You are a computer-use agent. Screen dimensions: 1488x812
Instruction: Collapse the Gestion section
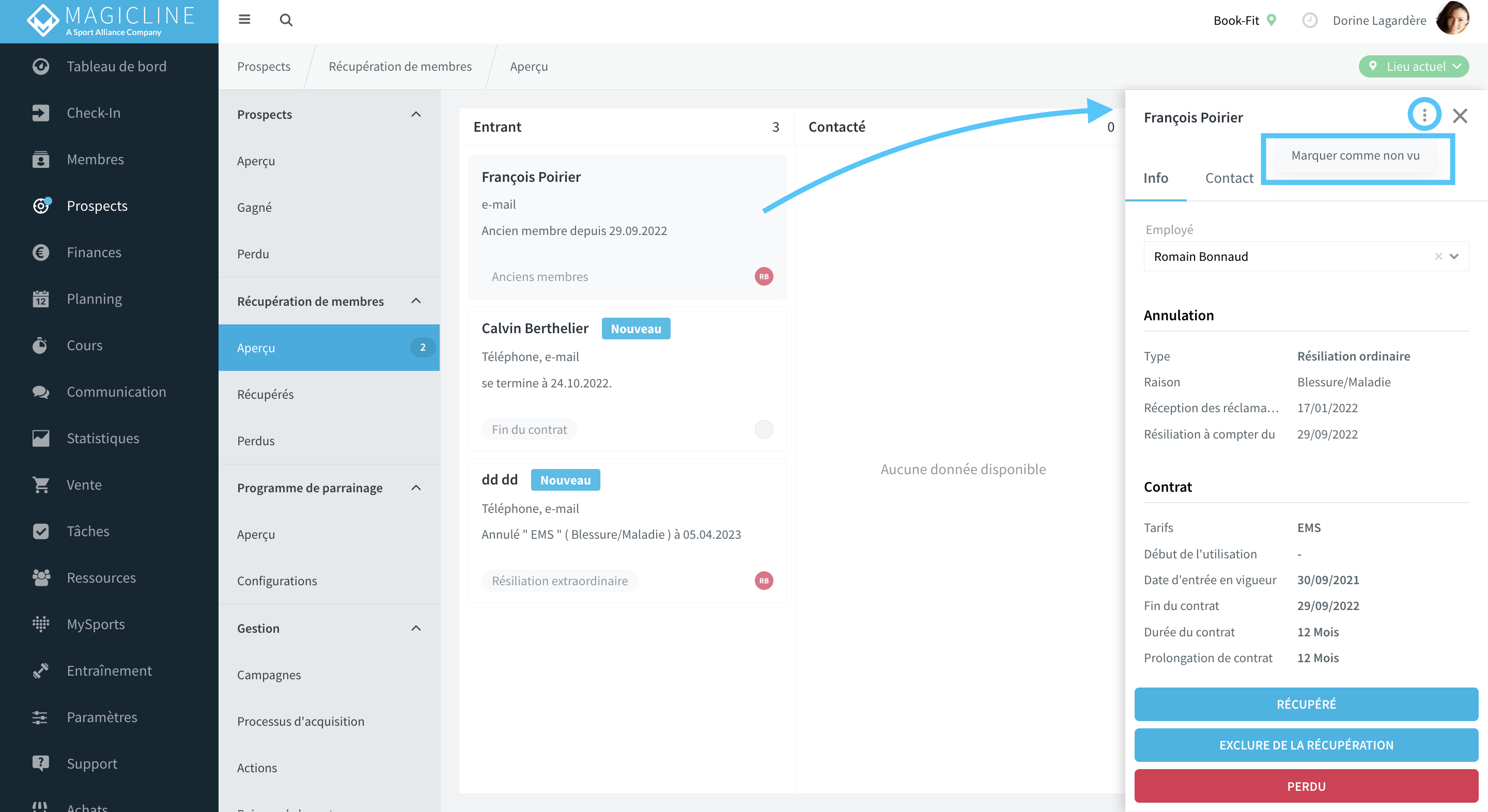click(x=416, y=628)
